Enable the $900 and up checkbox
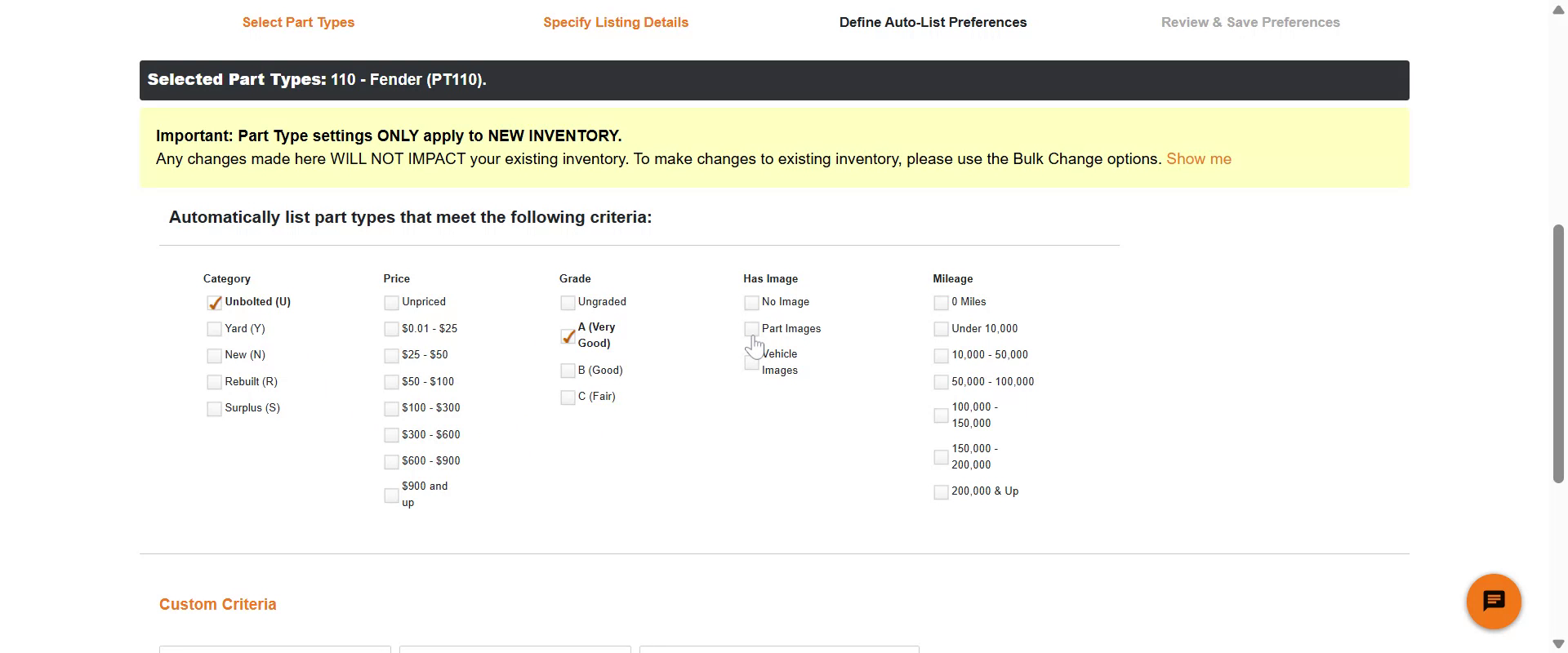This screenshot has width=1568, height=653. pos(391,495)
